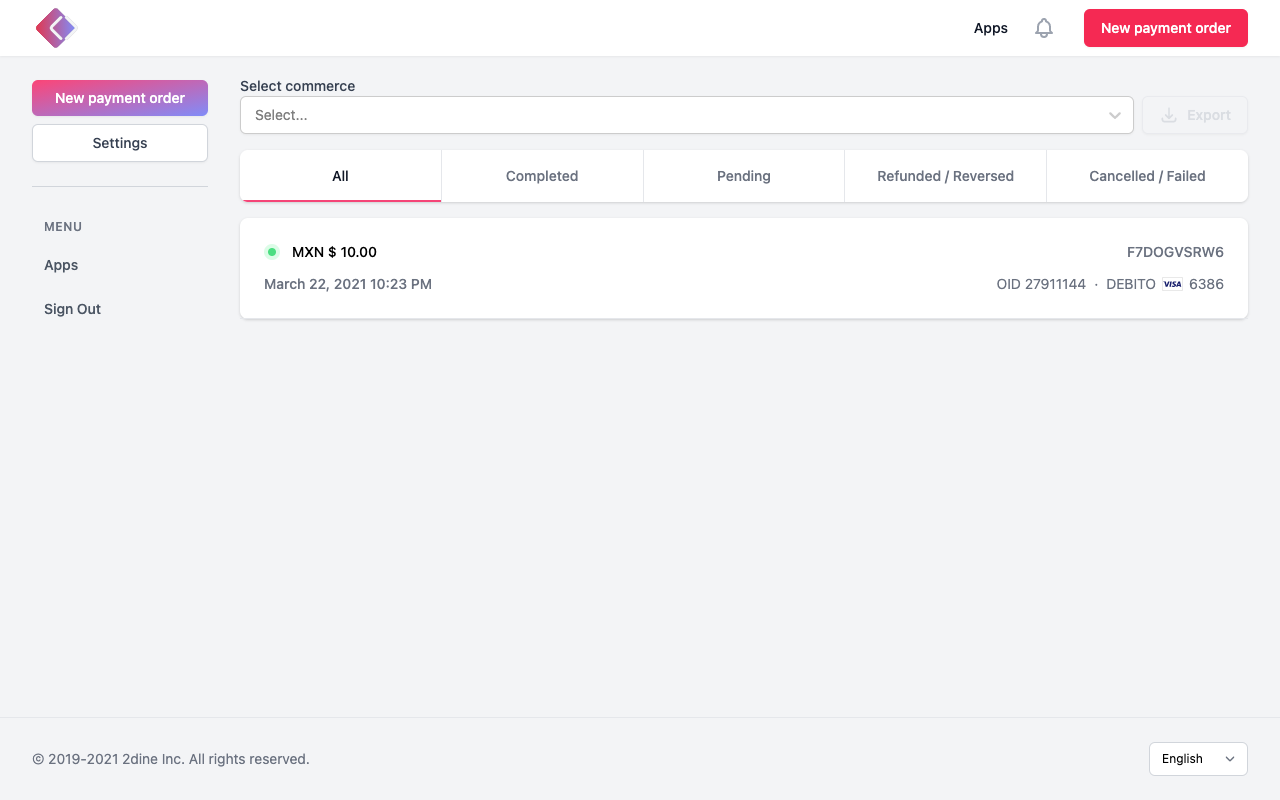Switch to the Completed tab

click(542, 176)
